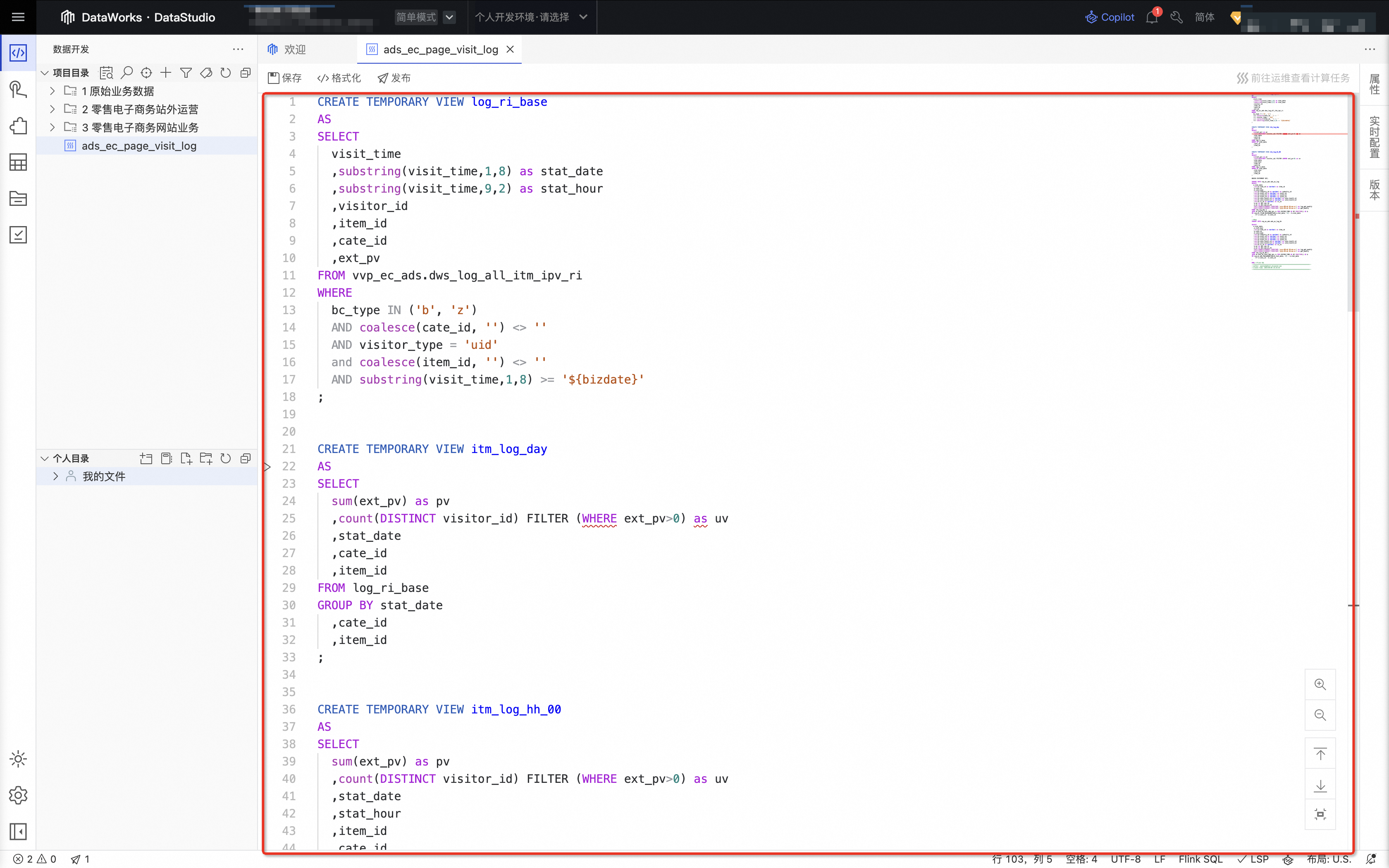Create new file in 个人目录 toolbar
Image resolution: width=1389 pixels, height=868 pixels.
(x=186, y=459)
